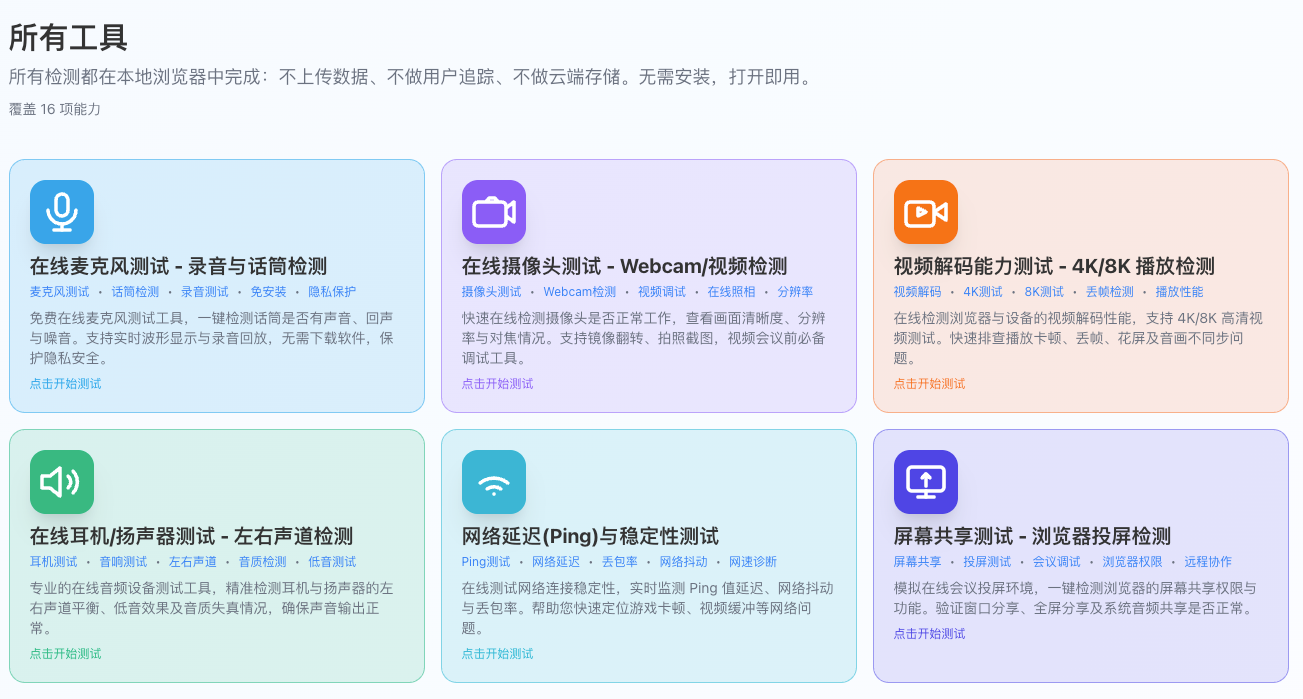Image resolution: width=1303 pixels, height=699 pixels.
Task: Select the 丢包率 tag in Ping card
Action: (620, 562)
